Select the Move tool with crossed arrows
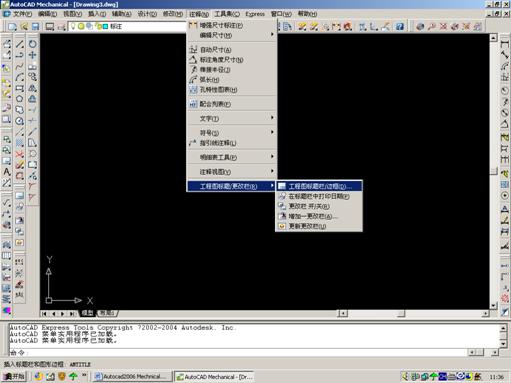The width and height of the screenshot is (511, 383). tap(32, 55)
